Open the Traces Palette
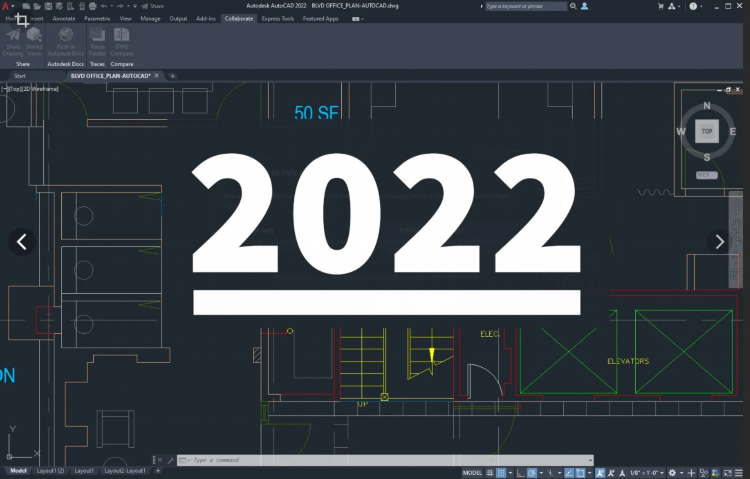750x479 pixels. point(97,42)
